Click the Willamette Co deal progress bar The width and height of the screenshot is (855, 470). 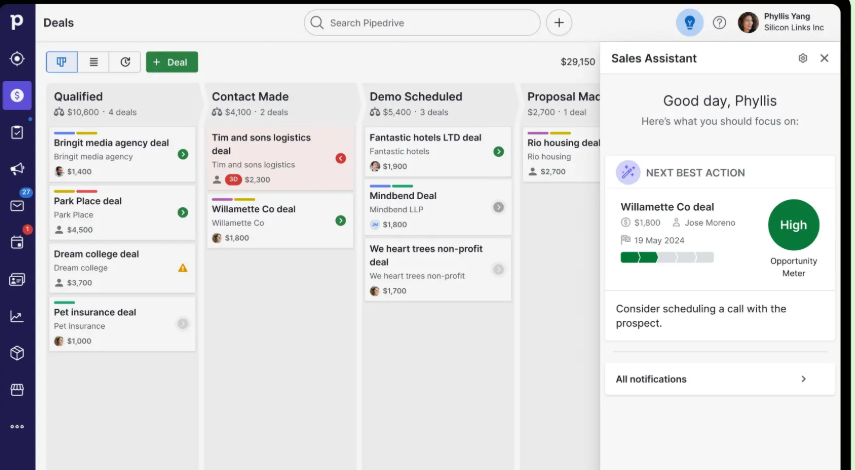click(667, 257)
